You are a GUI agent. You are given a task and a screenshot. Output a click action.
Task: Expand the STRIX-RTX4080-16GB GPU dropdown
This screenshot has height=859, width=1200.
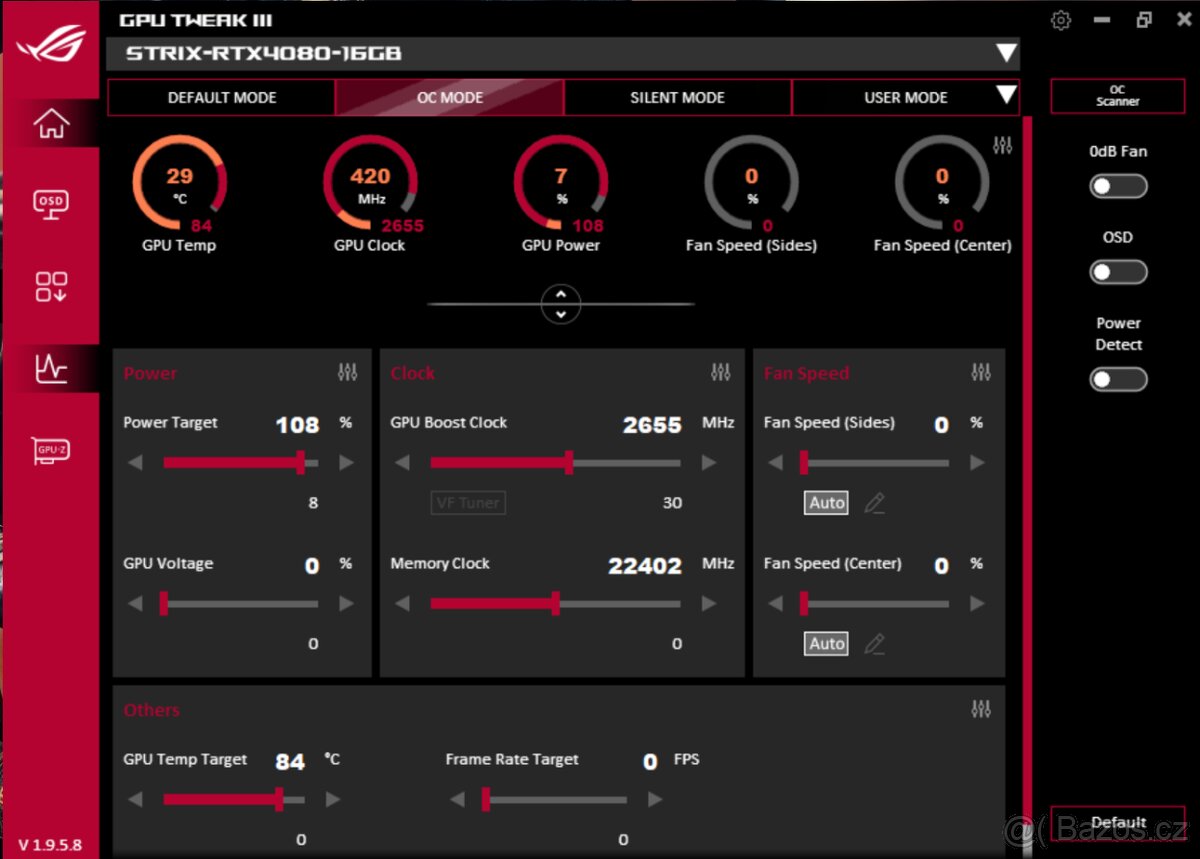click(1005, 54)
